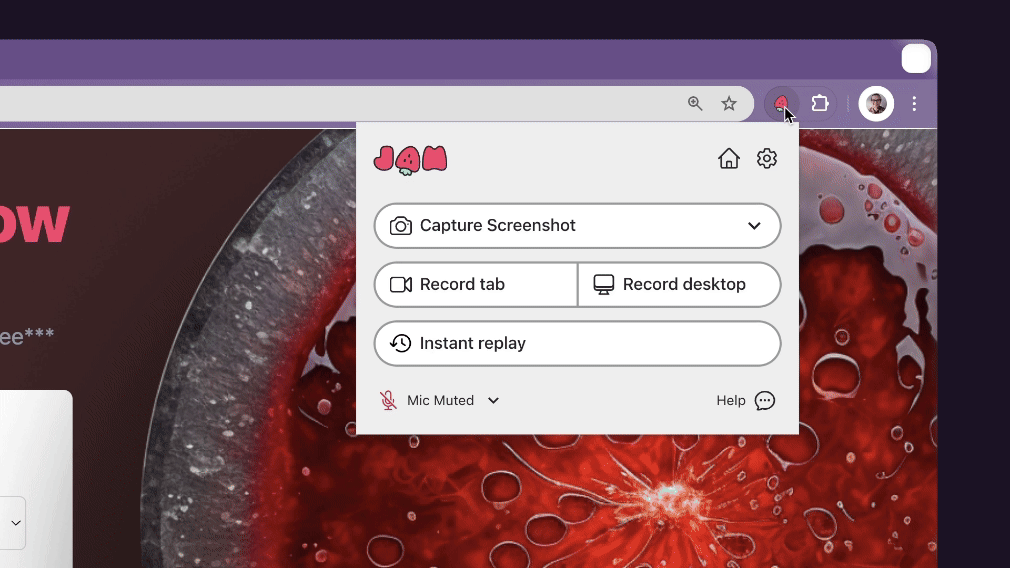Click the Jam logo in popup
This screenshot has width=1010, height=568.
coord(410,160)
